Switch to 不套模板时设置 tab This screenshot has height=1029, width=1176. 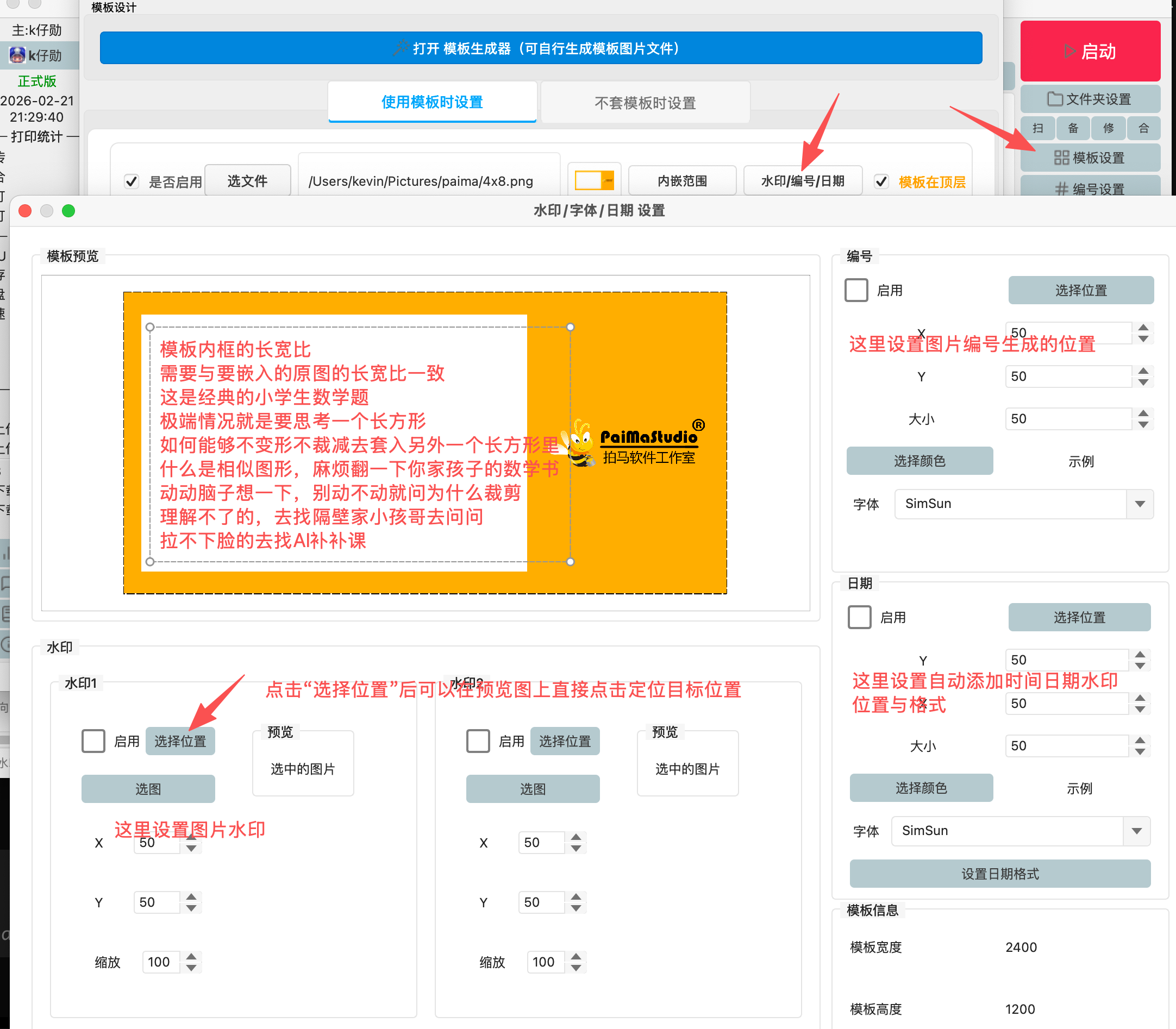pyautogui.click(x=645, y=103)
